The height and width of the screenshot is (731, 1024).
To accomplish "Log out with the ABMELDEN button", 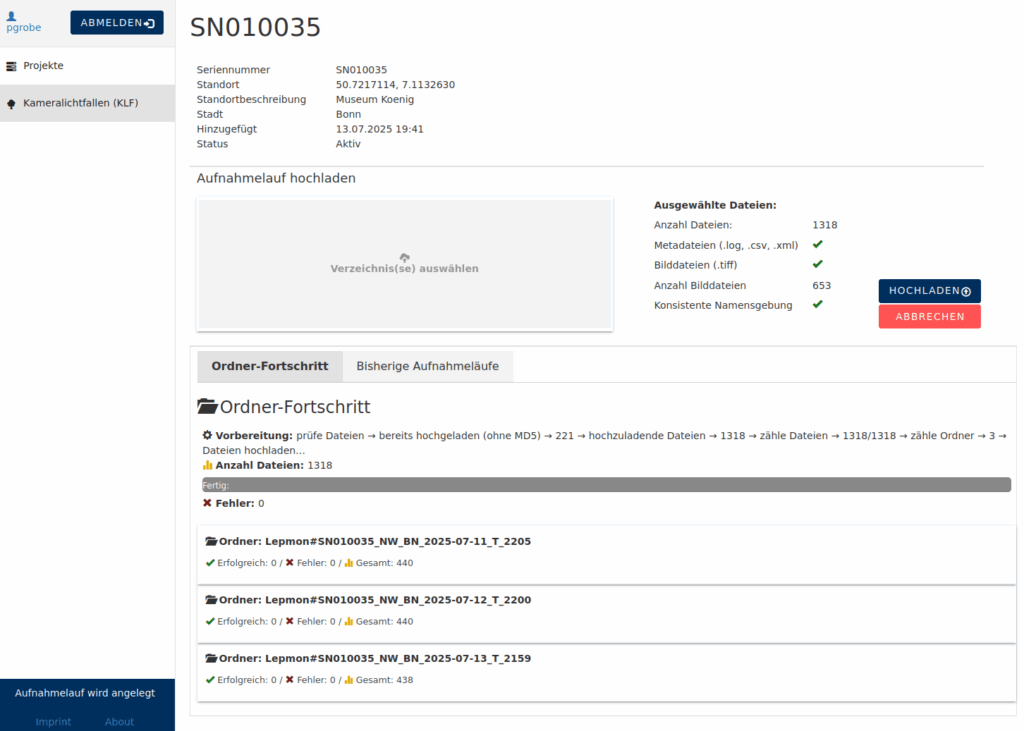I will (x=117, y=23).
